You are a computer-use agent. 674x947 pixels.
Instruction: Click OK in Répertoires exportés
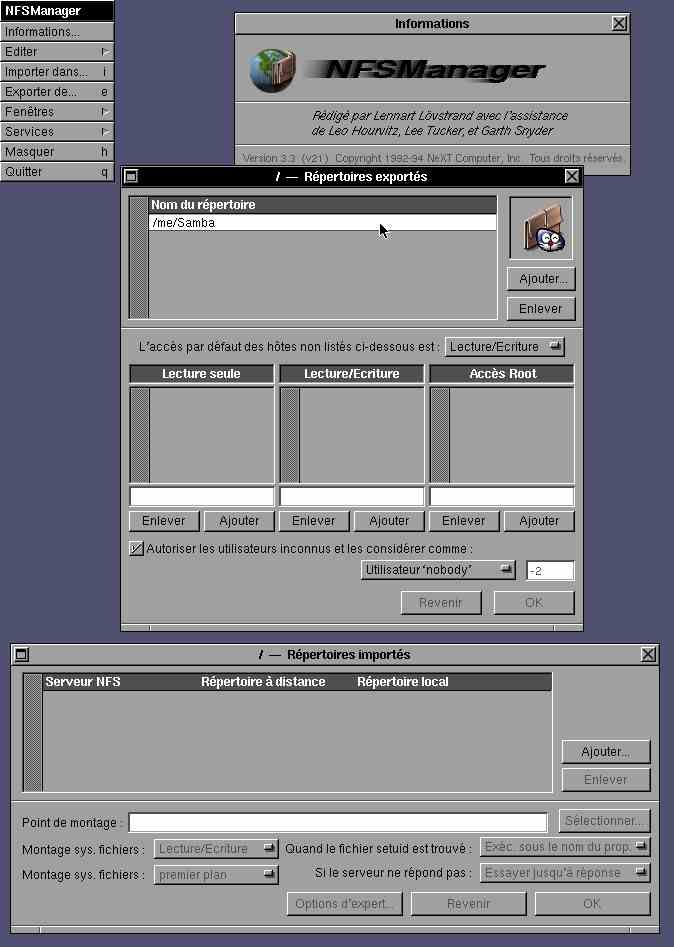534,603
